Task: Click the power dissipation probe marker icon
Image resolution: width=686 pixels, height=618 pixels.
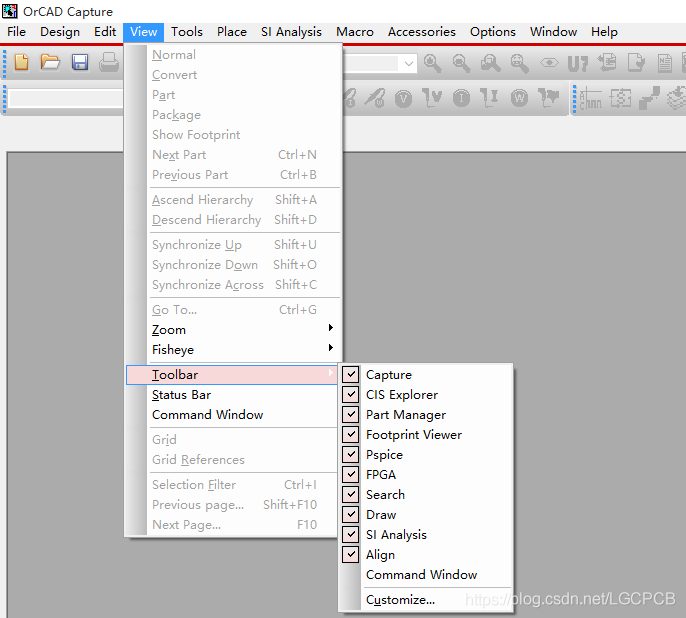Action: (548, 98)
